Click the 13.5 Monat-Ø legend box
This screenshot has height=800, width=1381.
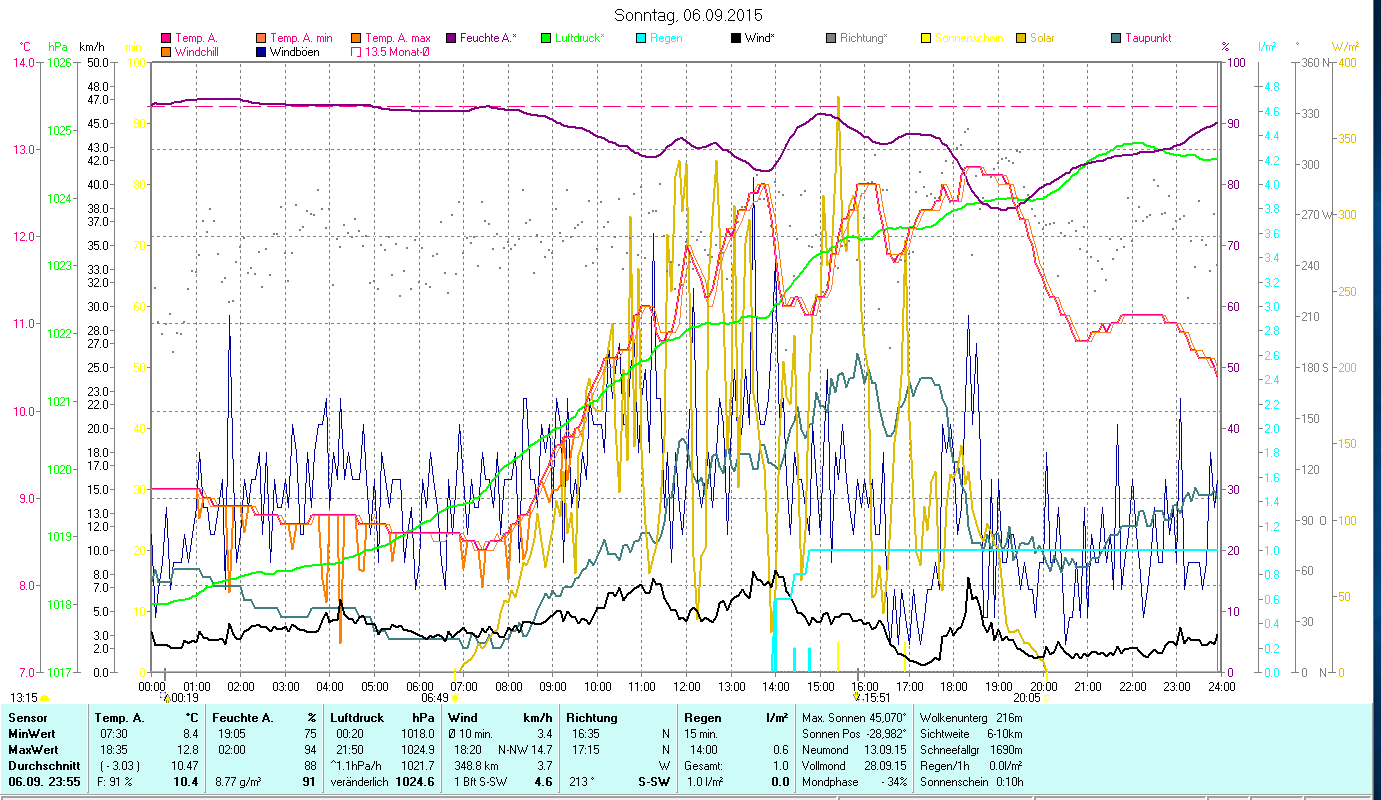pyautogui.click(x=357, y=51)
